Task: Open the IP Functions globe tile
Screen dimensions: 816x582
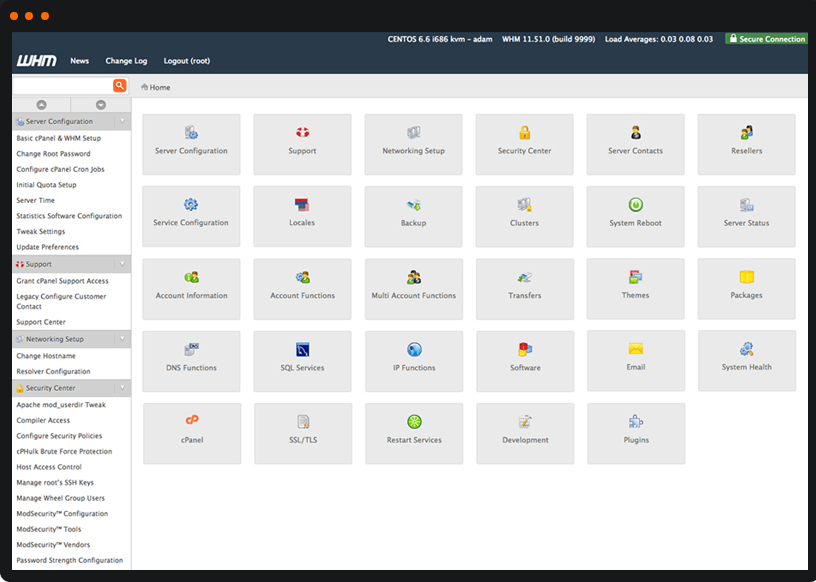Action: coord(414,361)
